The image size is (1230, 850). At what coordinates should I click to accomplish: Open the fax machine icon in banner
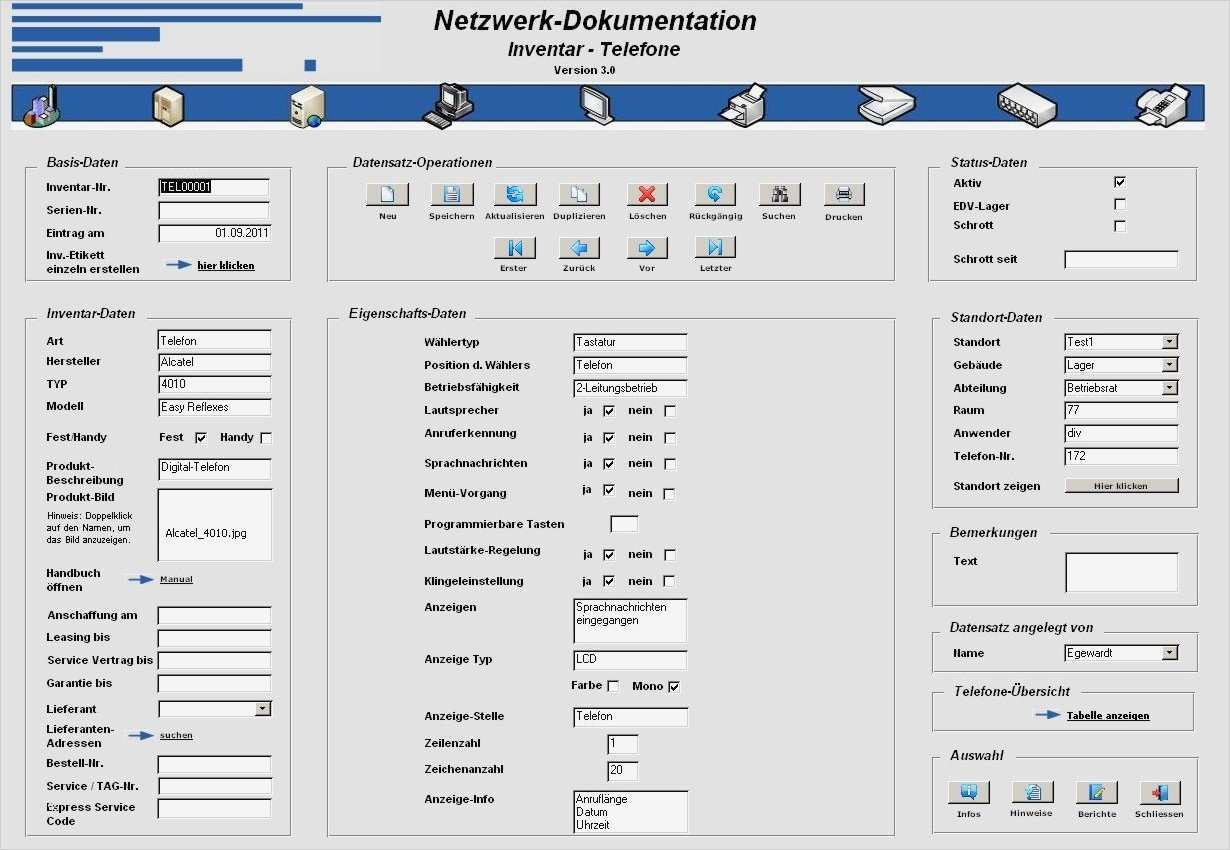click(x=1162, y=105)
